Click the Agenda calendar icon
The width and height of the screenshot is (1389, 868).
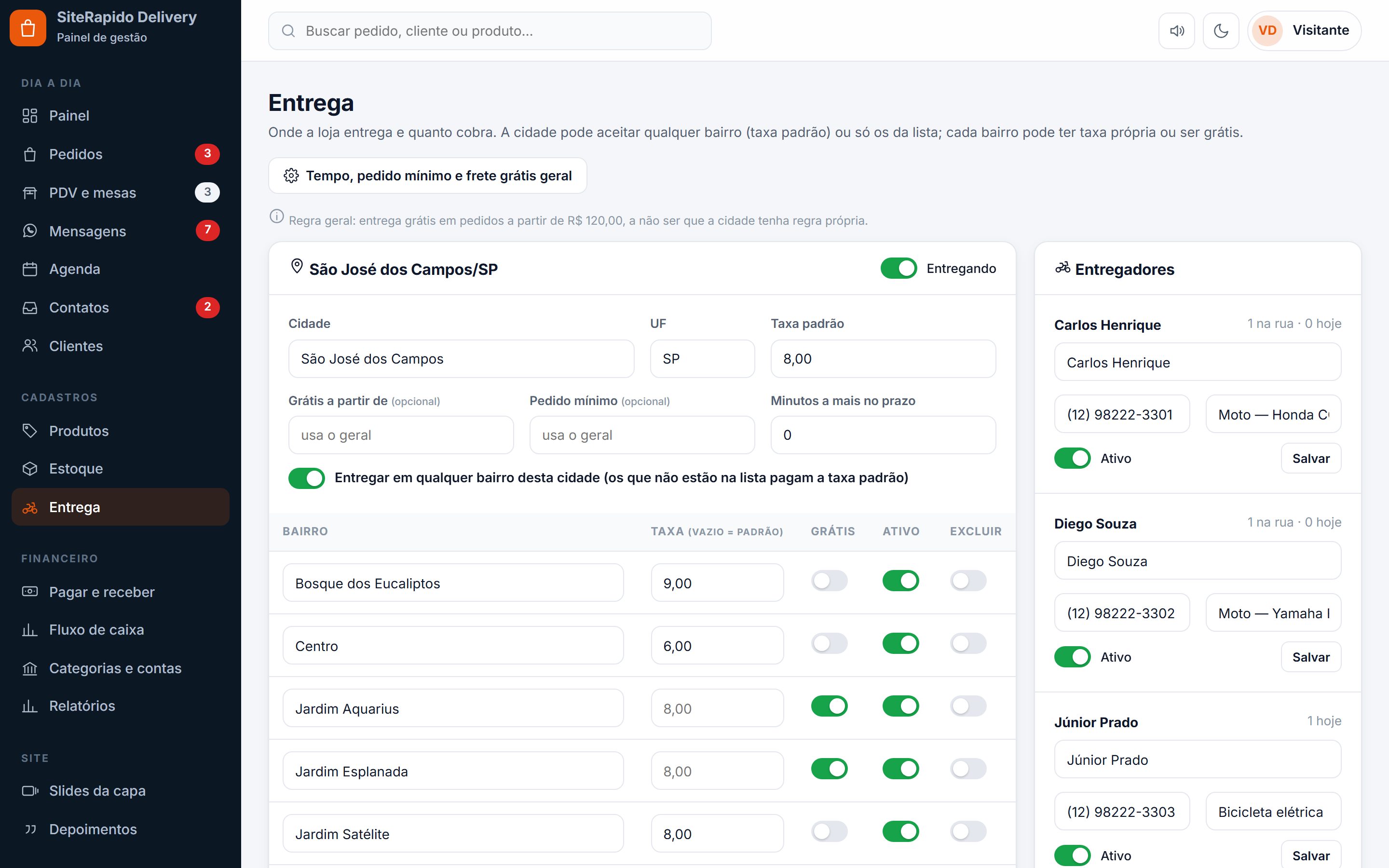point(30,269)
